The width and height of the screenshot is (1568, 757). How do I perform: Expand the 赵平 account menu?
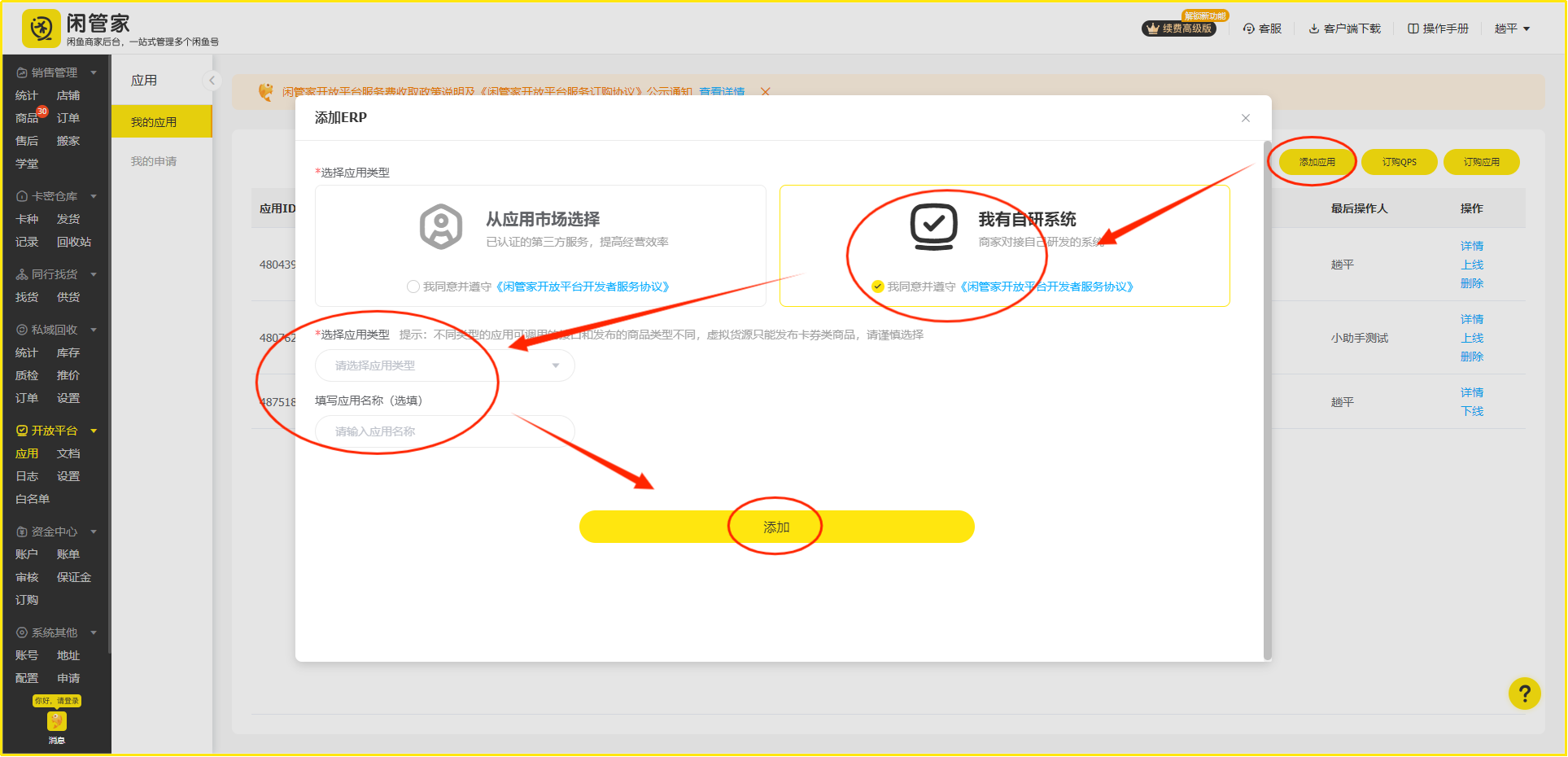click(1512, 28)
